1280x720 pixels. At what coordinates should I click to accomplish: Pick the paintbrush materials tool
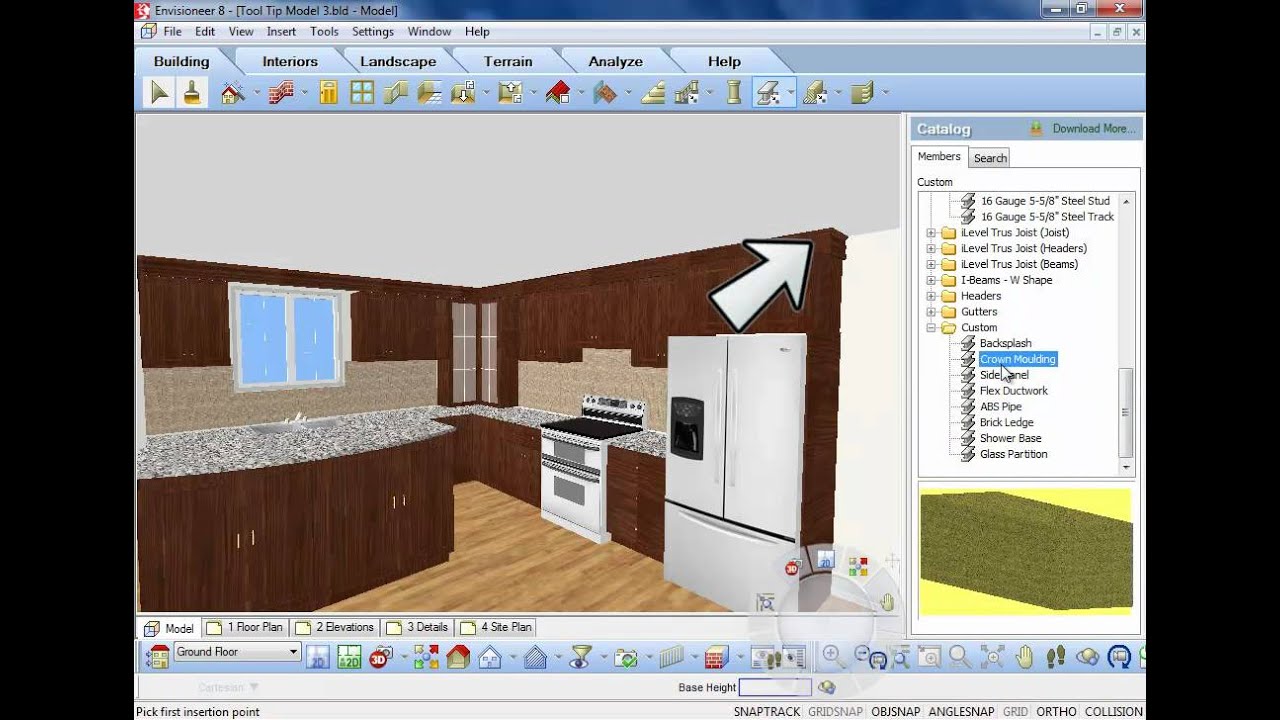pos(192,93)
